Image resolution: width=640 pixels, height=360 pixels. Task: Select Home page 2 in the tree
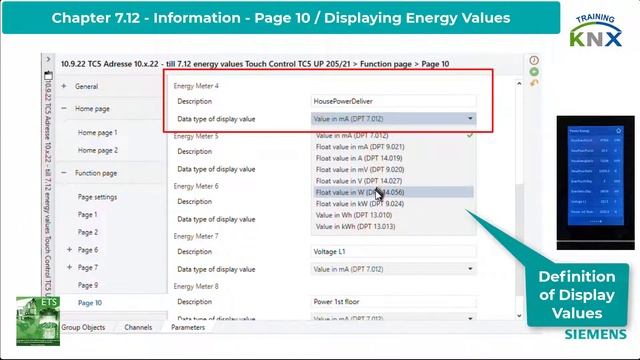tap(98, 150)
